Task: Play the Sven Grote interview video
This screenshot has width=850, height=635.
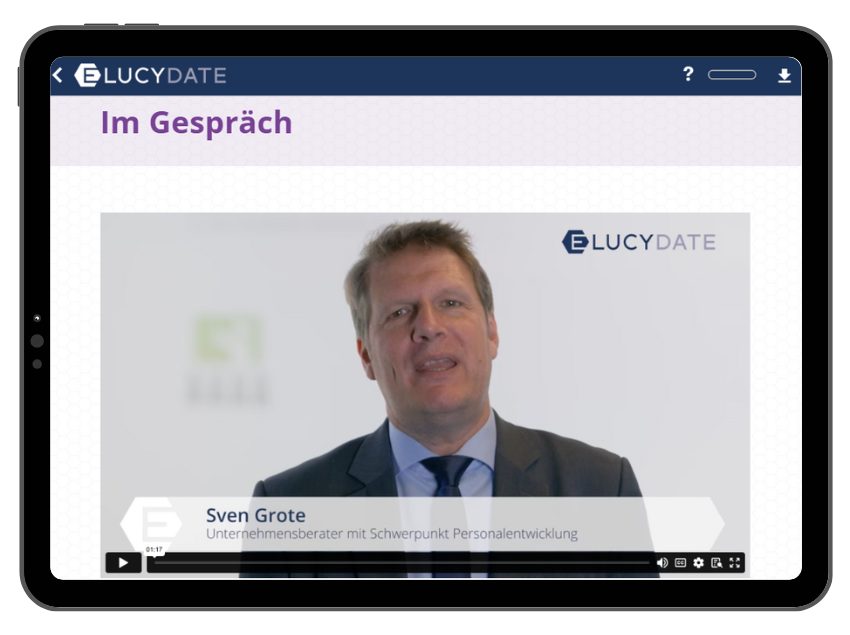Action: pyautogui.click(x=123, y=563)
